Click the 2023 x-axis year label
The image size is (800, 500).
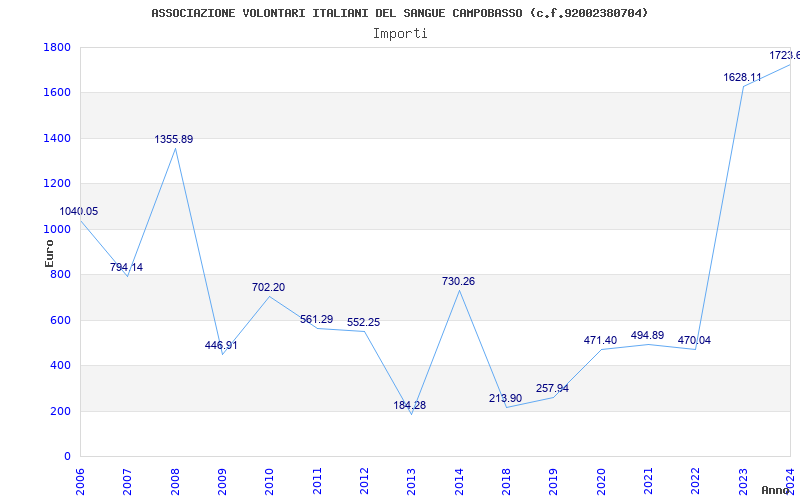pos(743,481)
